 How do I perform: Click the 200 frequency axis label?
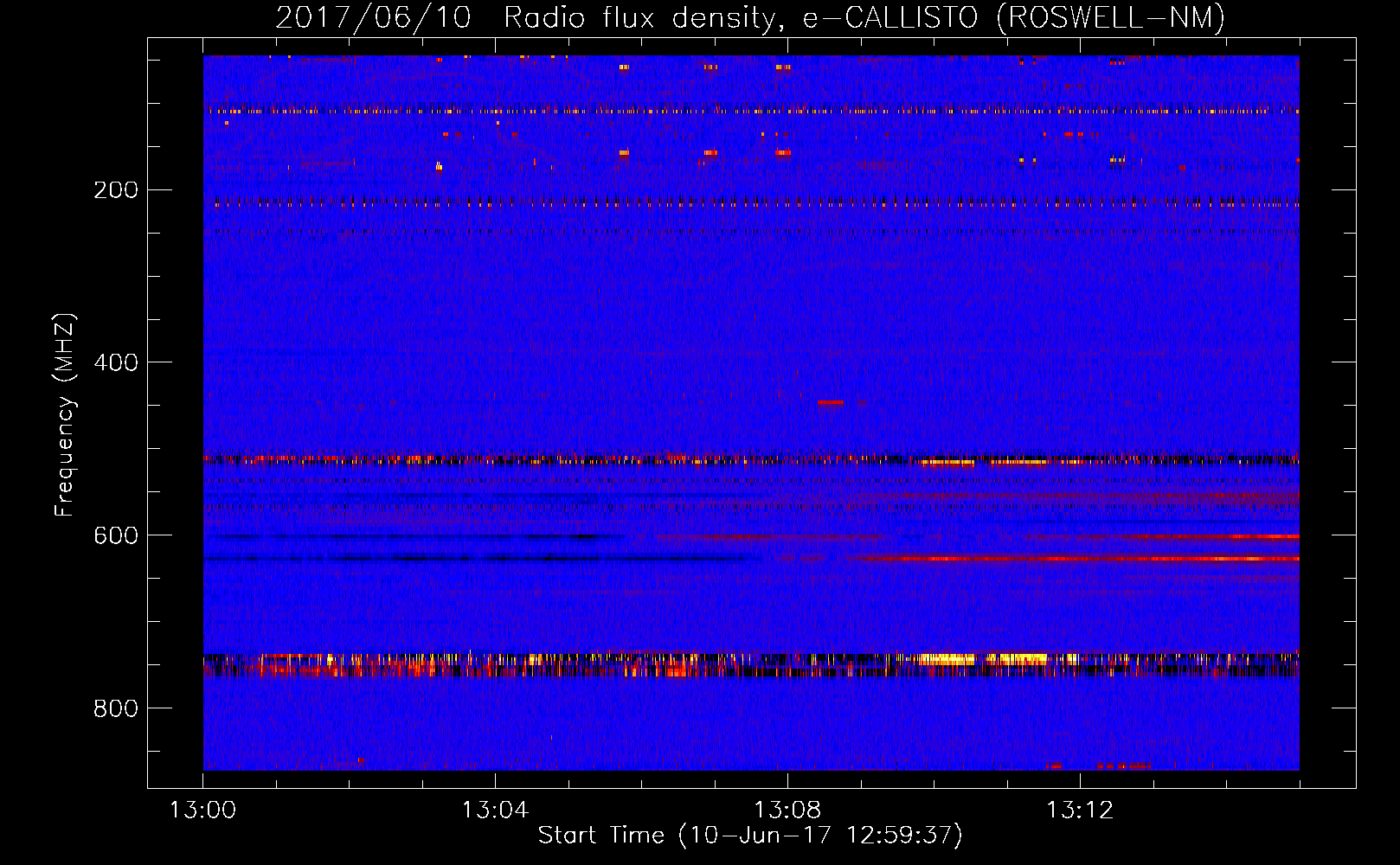coord(116,190)
